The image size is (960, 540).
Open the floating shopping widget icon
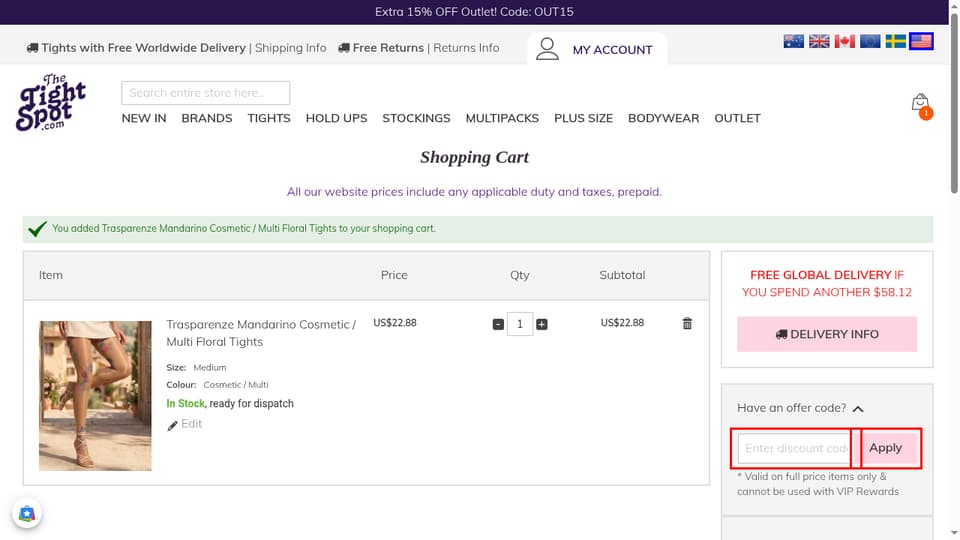pos(27,513)
